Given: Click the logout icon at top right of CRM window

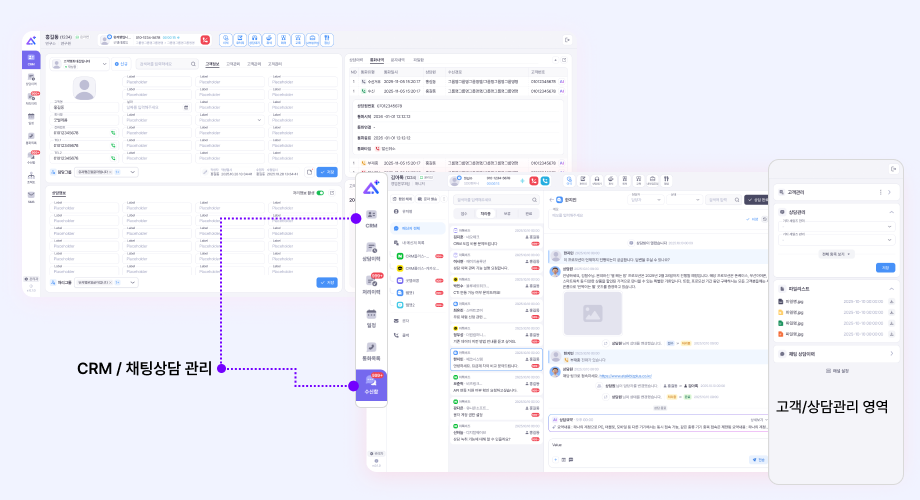Looking at the screenshot, I should click(567, 40).
